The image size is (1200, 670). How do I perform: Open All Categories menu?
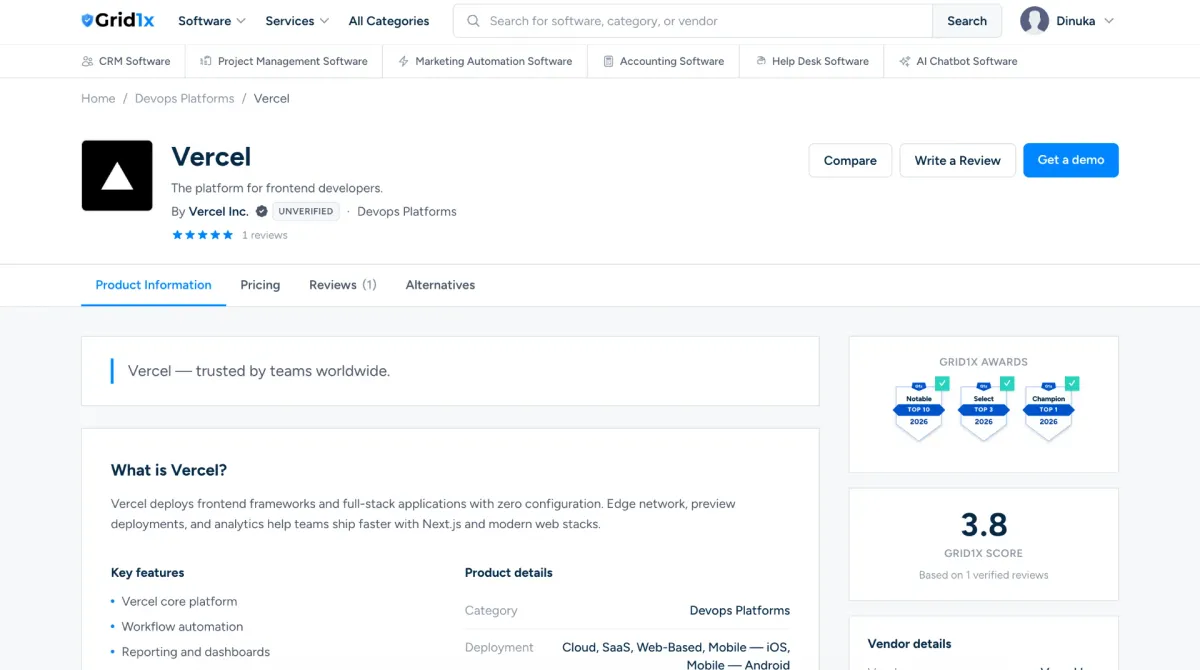click(x=389, y=20)
